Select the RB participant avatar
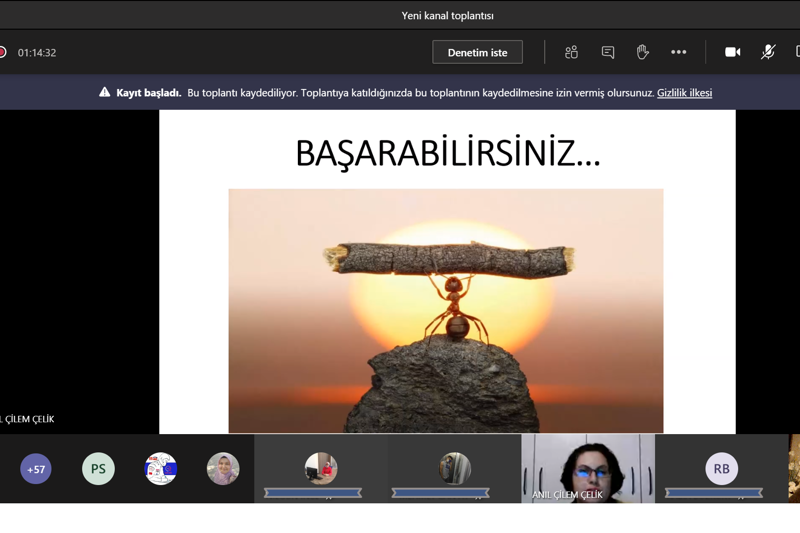Image resolution: width=800 pixels, height=533 pixels. pyautogui.click(x=721, y=469)
